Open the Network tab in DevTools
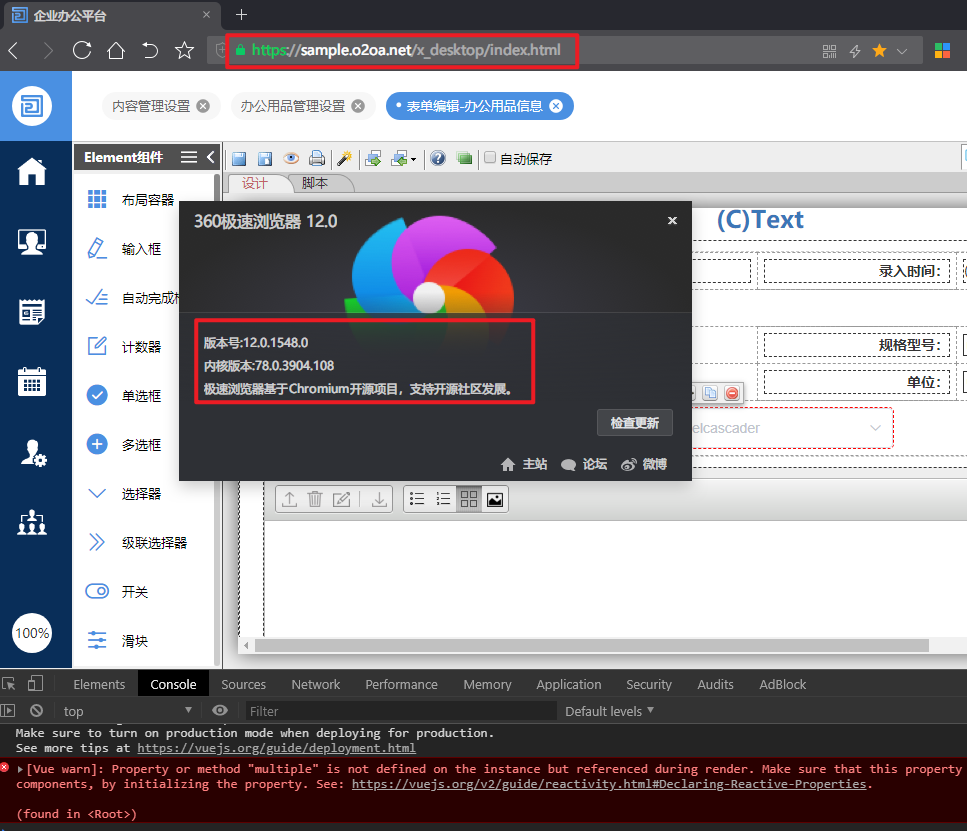The image size is (967, 831). (x=316, y=684)
